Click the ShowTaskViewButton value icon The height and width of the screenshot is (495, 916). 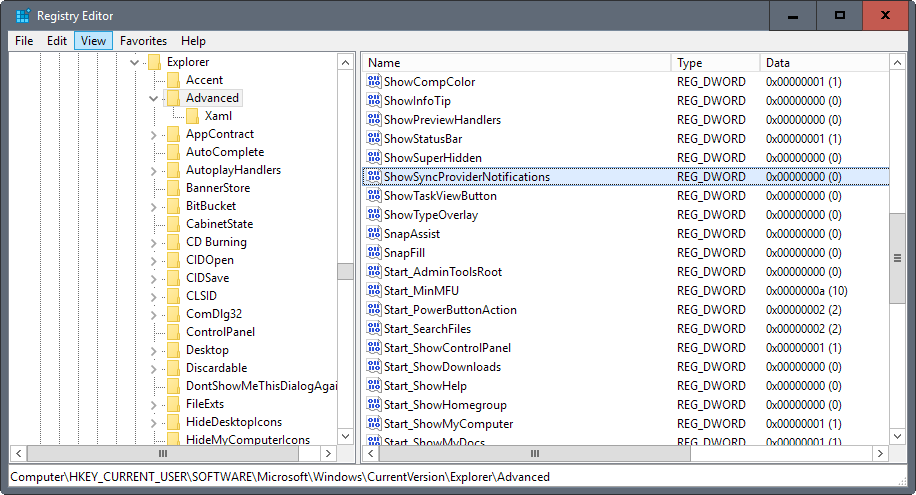pos(375,196)
